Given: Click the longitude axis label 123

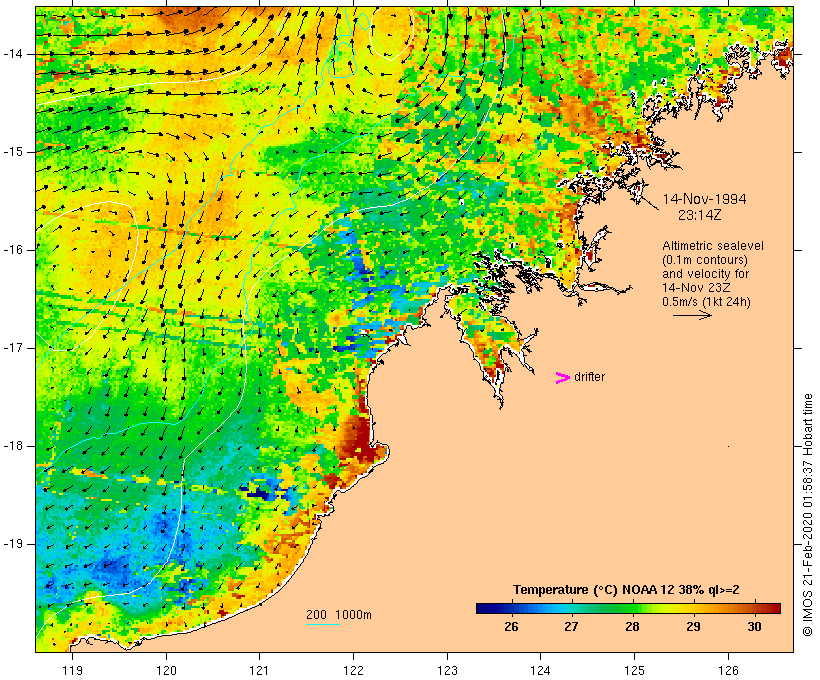Looking at the screenshot, I should [x=447, y=670].
